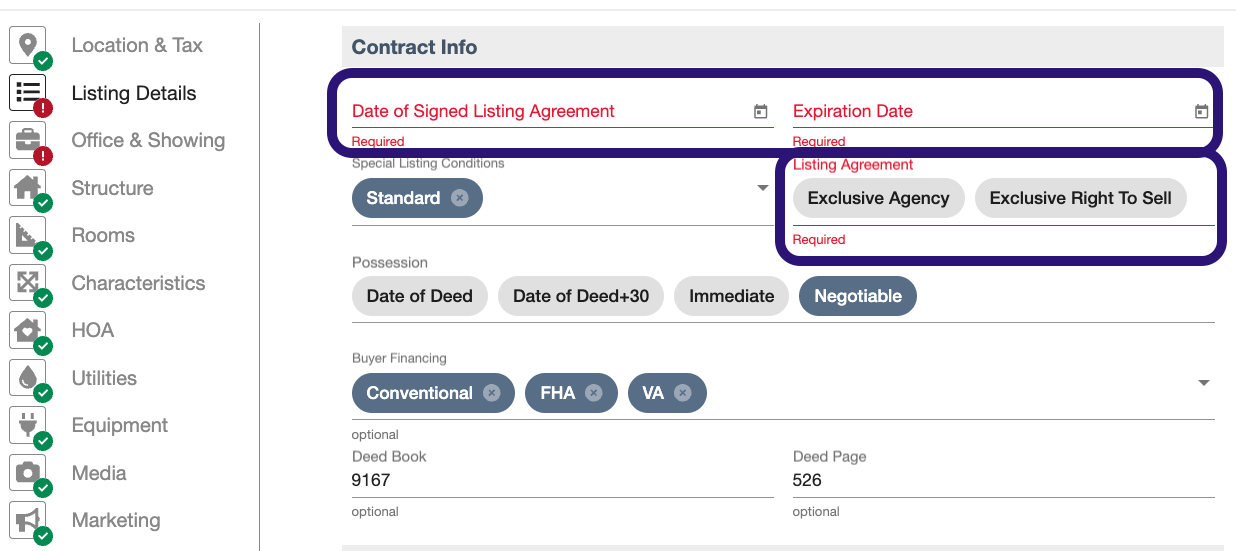The height and width of the screenshot is (551, 1236).
Task: Expand the Buyer Financing dropdown arrow
Action: click(1204, 383)
